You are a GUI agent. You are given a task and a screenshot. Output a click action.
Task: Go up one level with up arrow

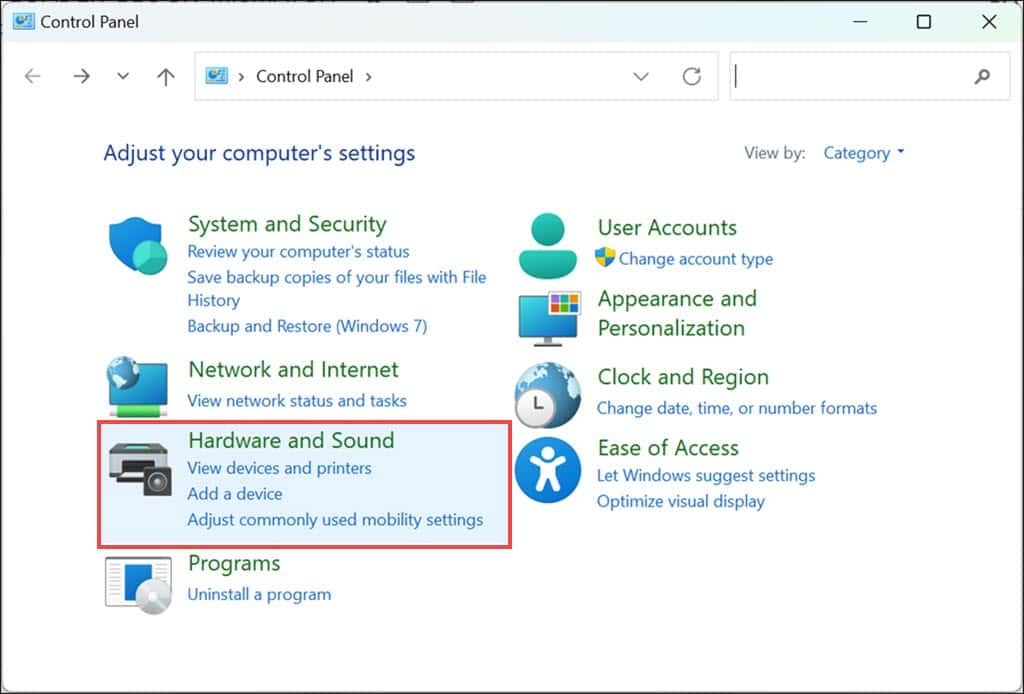pyautogui.click(x=166, y=76)
